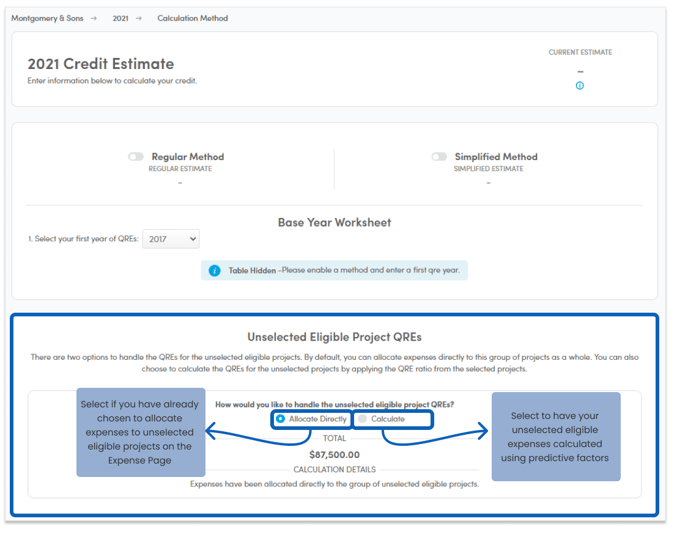Enable the Simplified Method toggle
The width and height of the screenshot is (688, 535).
point(439,157)
